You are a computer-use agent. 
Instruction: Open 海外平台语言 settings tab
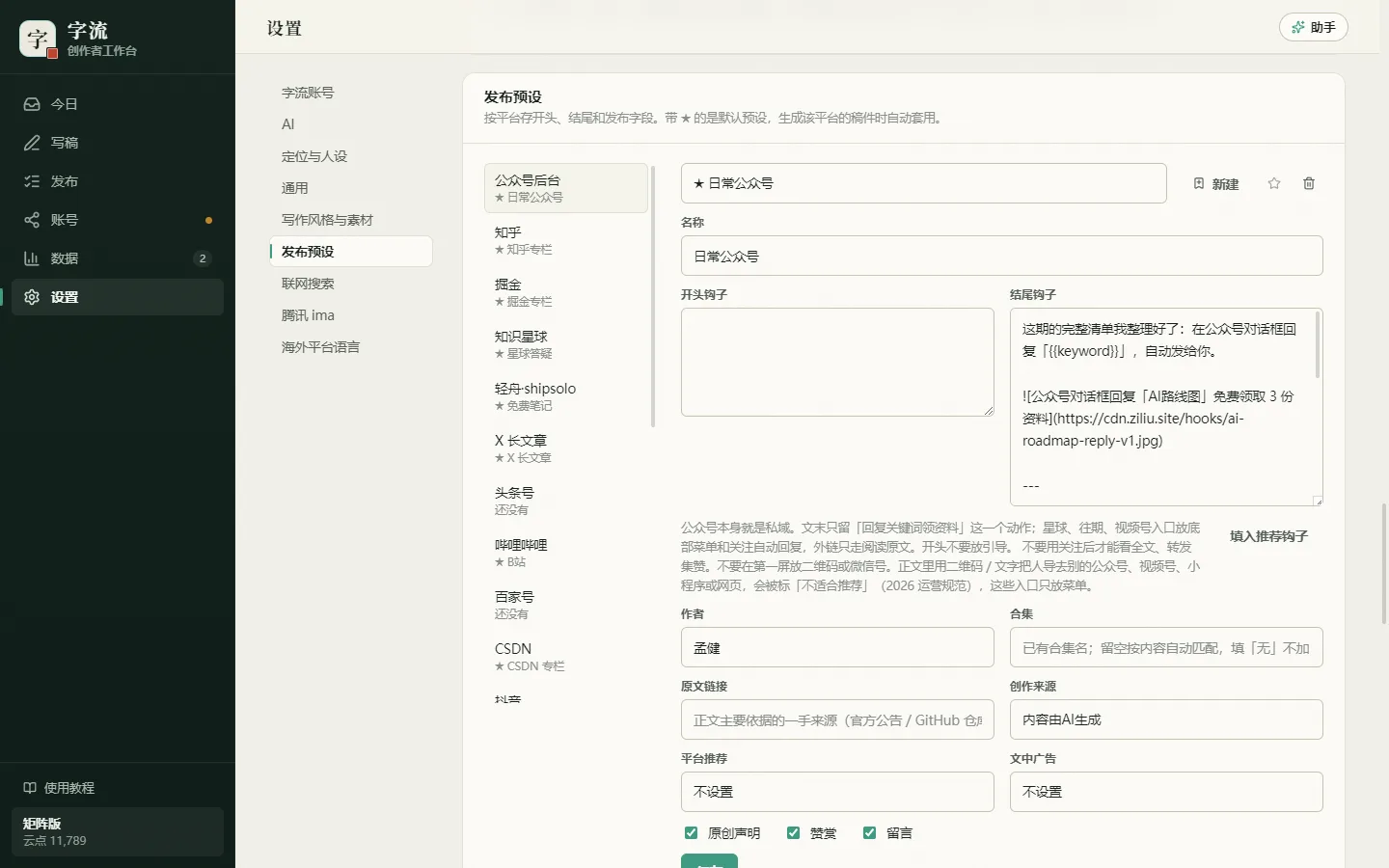[351, 347]
